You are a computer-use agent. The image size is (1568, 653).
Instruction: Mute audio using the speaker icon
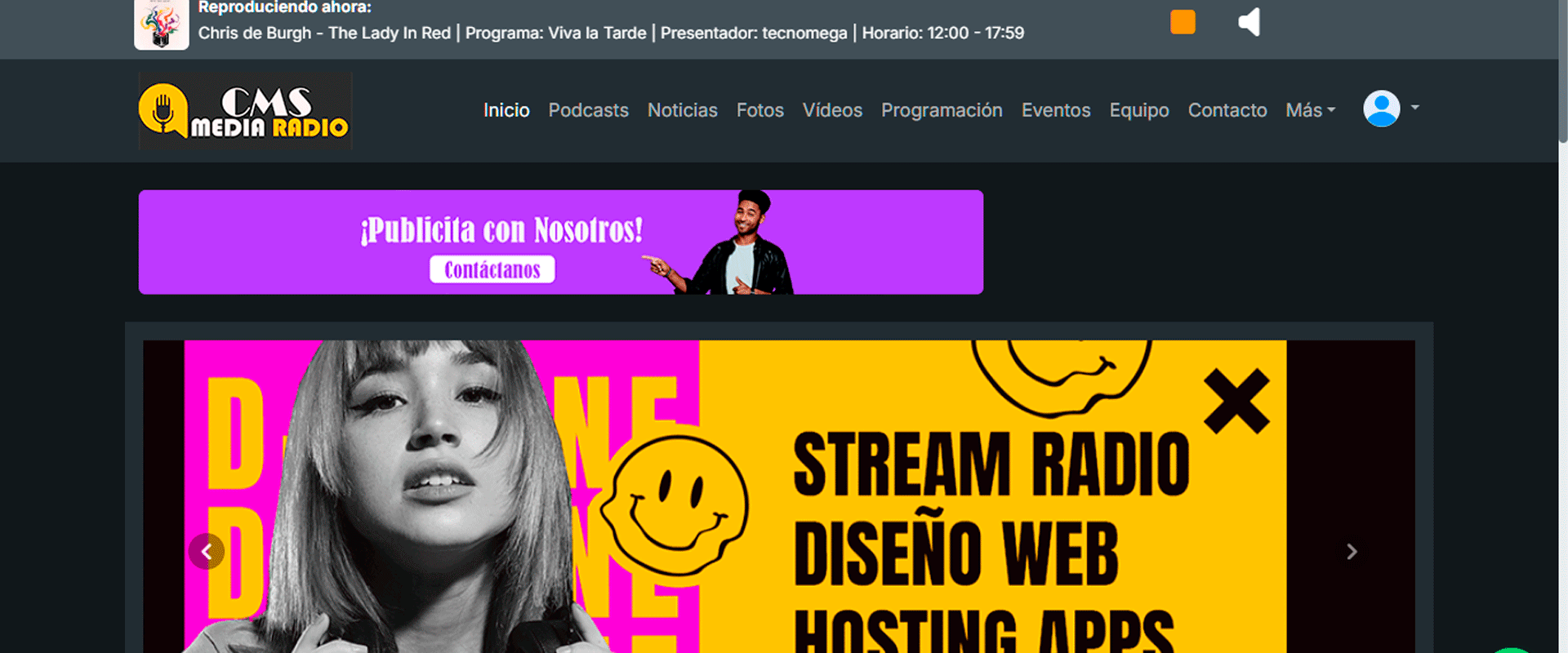click(1249, 22)
